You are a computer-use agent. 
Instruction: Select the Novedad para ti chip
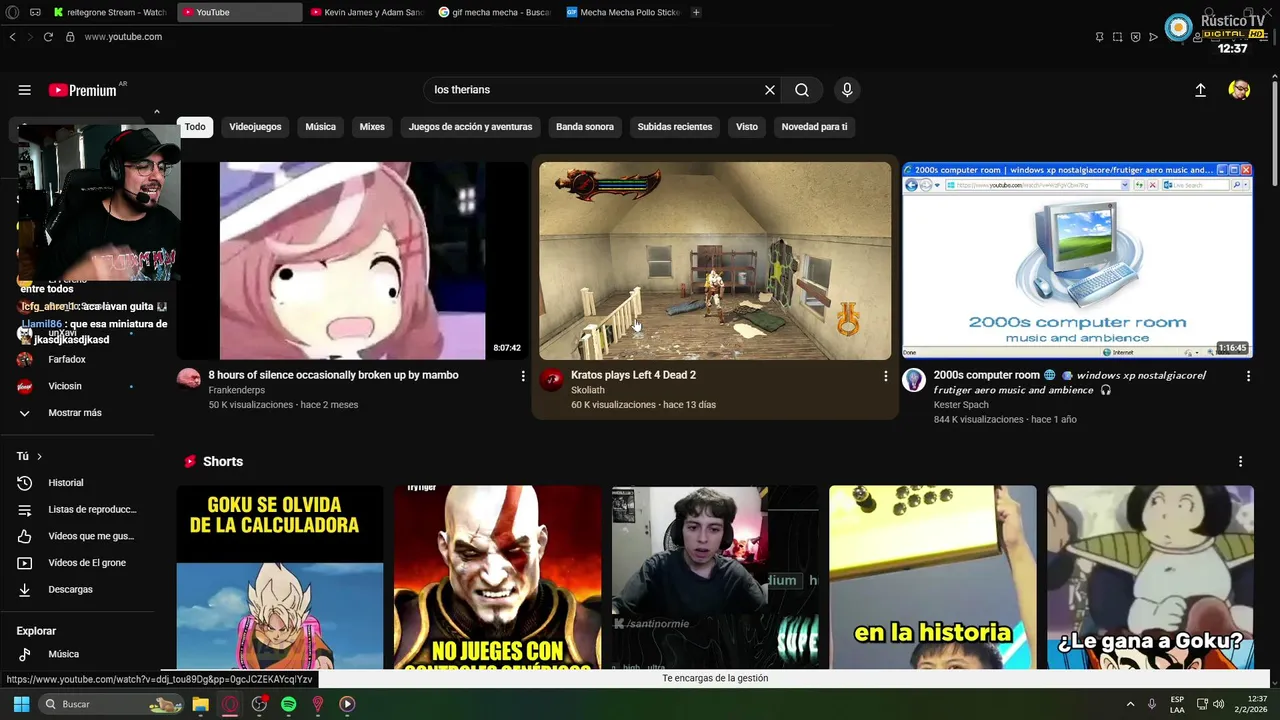[x=814, y=127]
